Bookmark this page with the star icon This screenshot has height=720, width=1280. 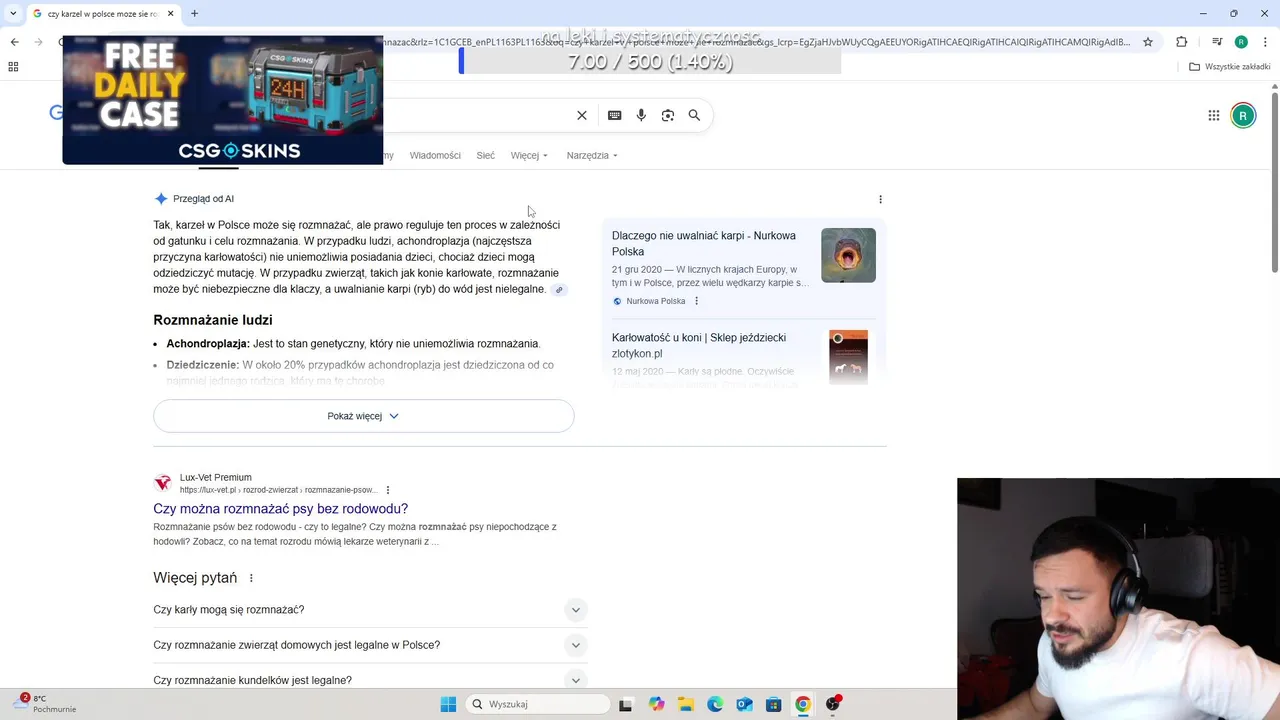[1148, 41]
